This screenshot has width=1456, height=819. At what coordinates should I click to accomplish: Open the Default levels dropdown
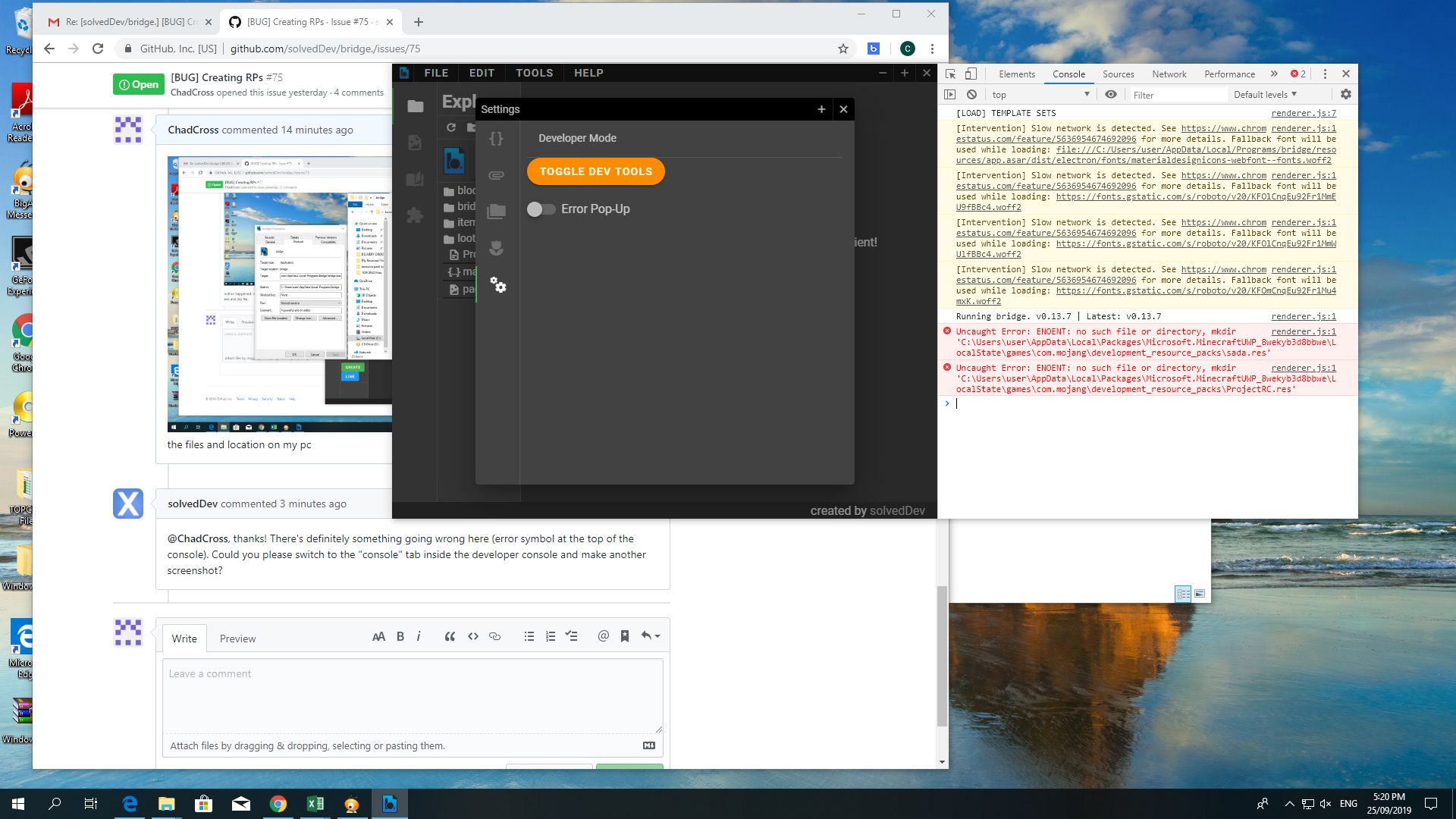coord(1266,94)
